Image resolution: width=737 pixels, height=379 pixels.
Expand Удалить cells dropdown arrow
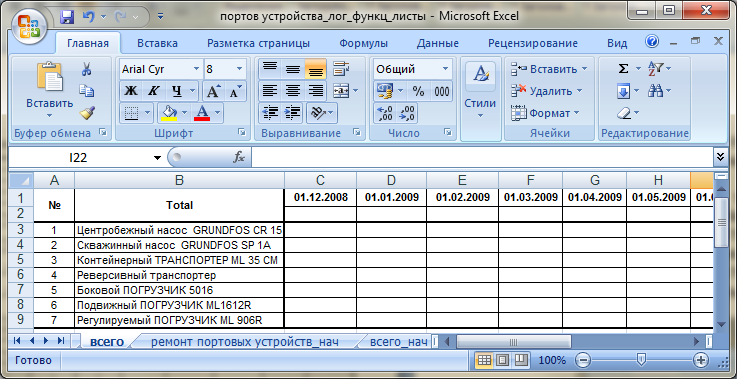tap(579, 91)
